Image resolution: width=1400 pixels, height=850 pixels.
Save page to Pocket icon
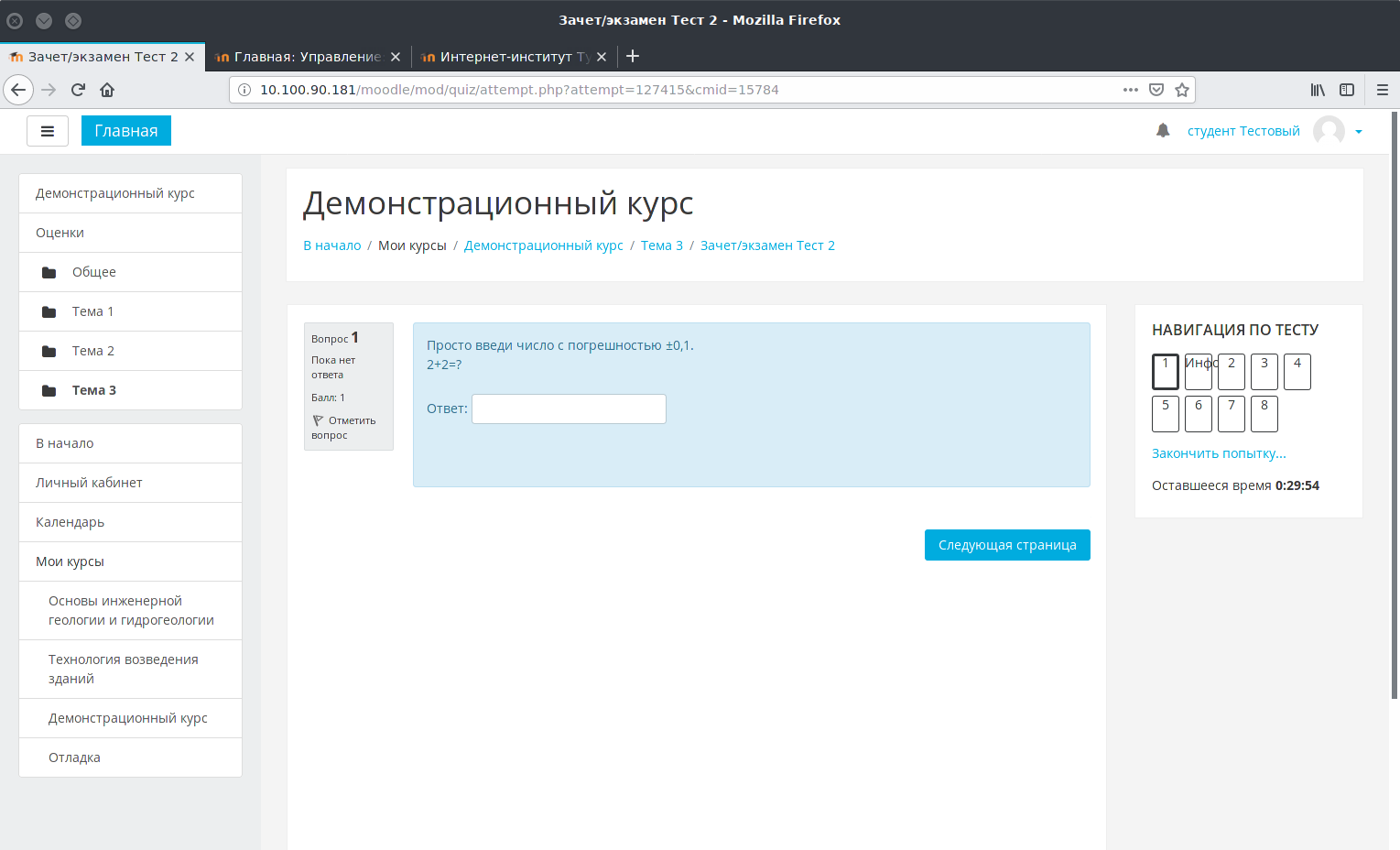(1156, 90)
